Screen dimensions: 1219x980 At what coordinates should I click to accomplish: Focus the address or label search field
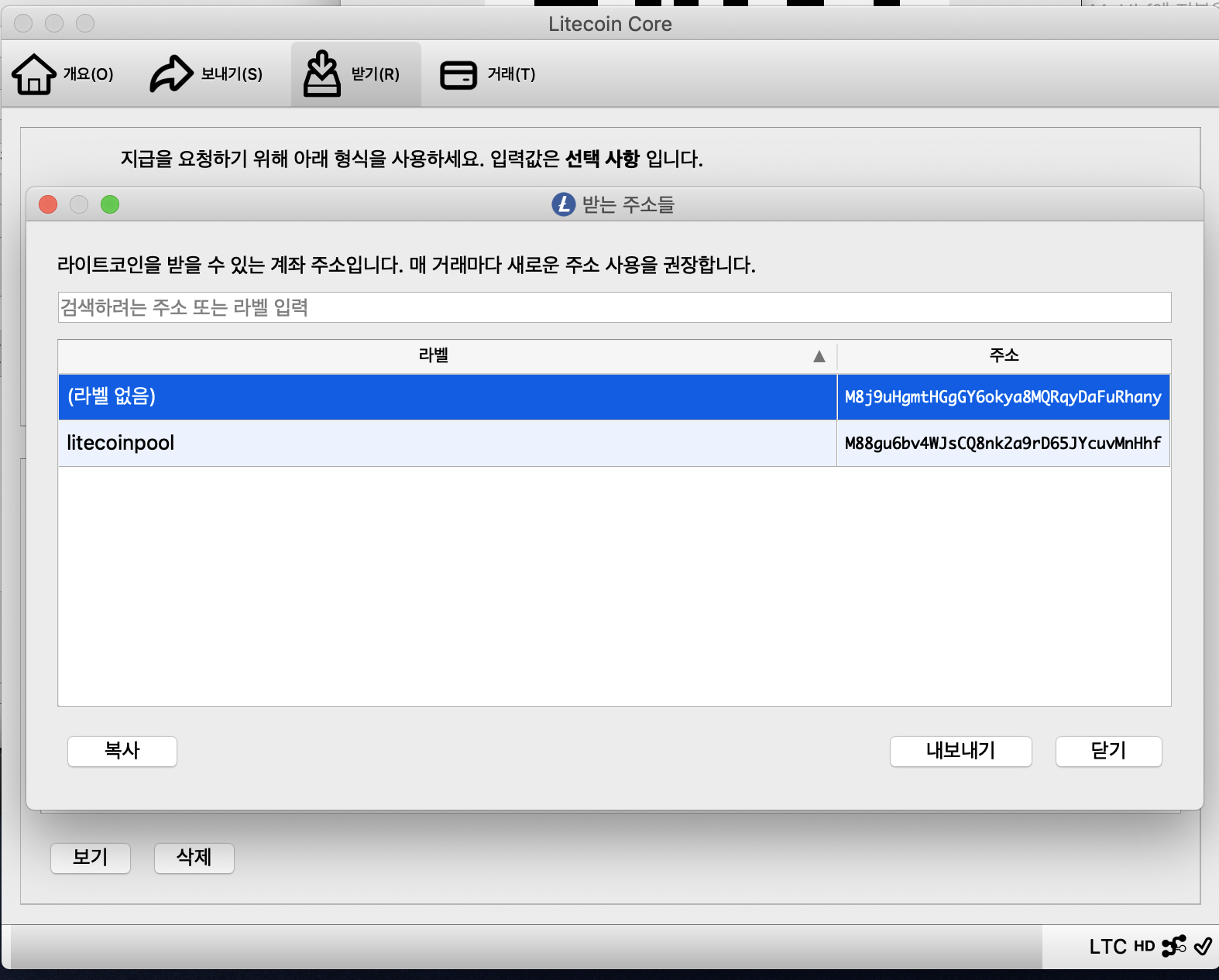614,307
